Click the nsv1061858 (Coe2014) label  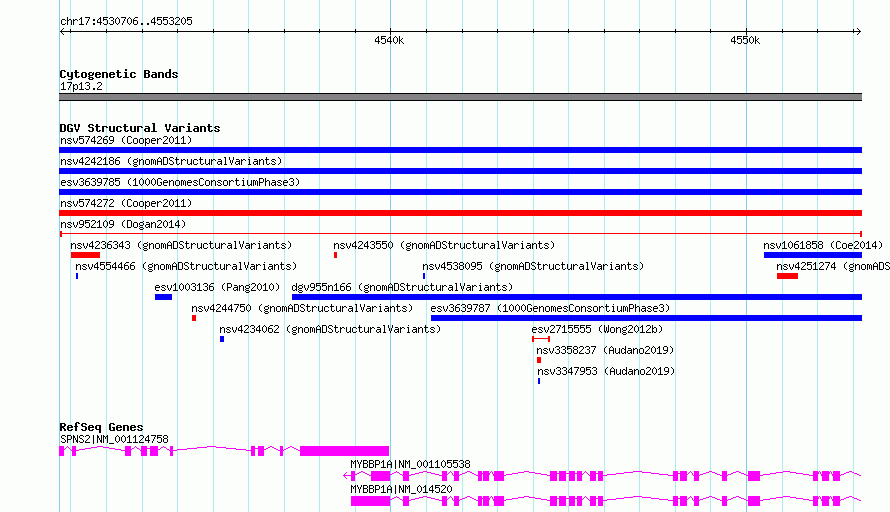(x=823, y=245)
